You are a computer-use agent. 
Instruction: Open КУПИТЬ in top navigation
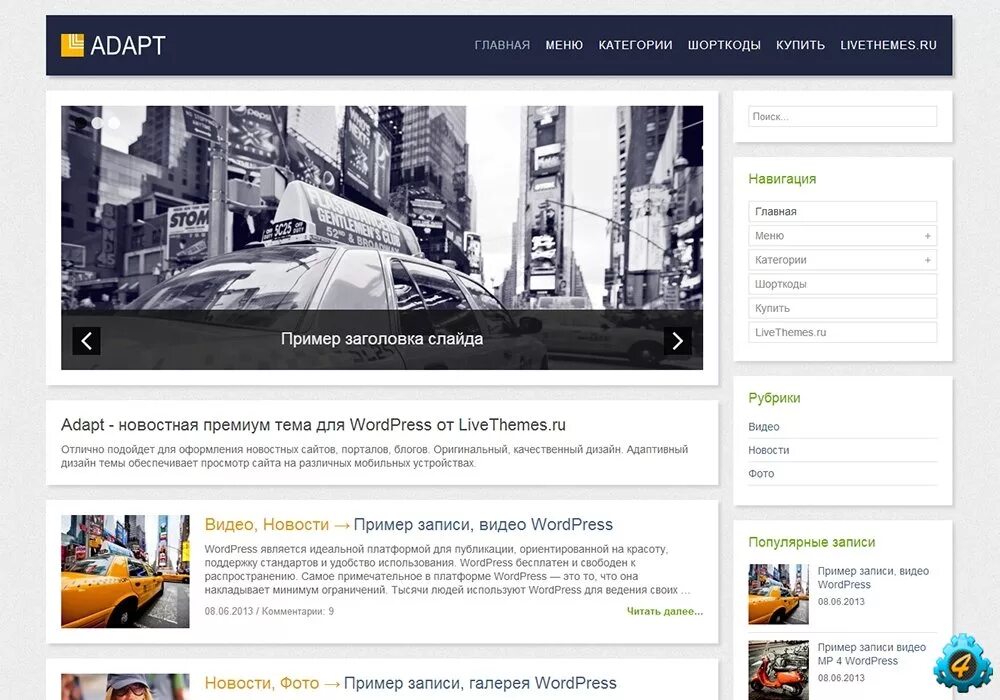point(800,45)
